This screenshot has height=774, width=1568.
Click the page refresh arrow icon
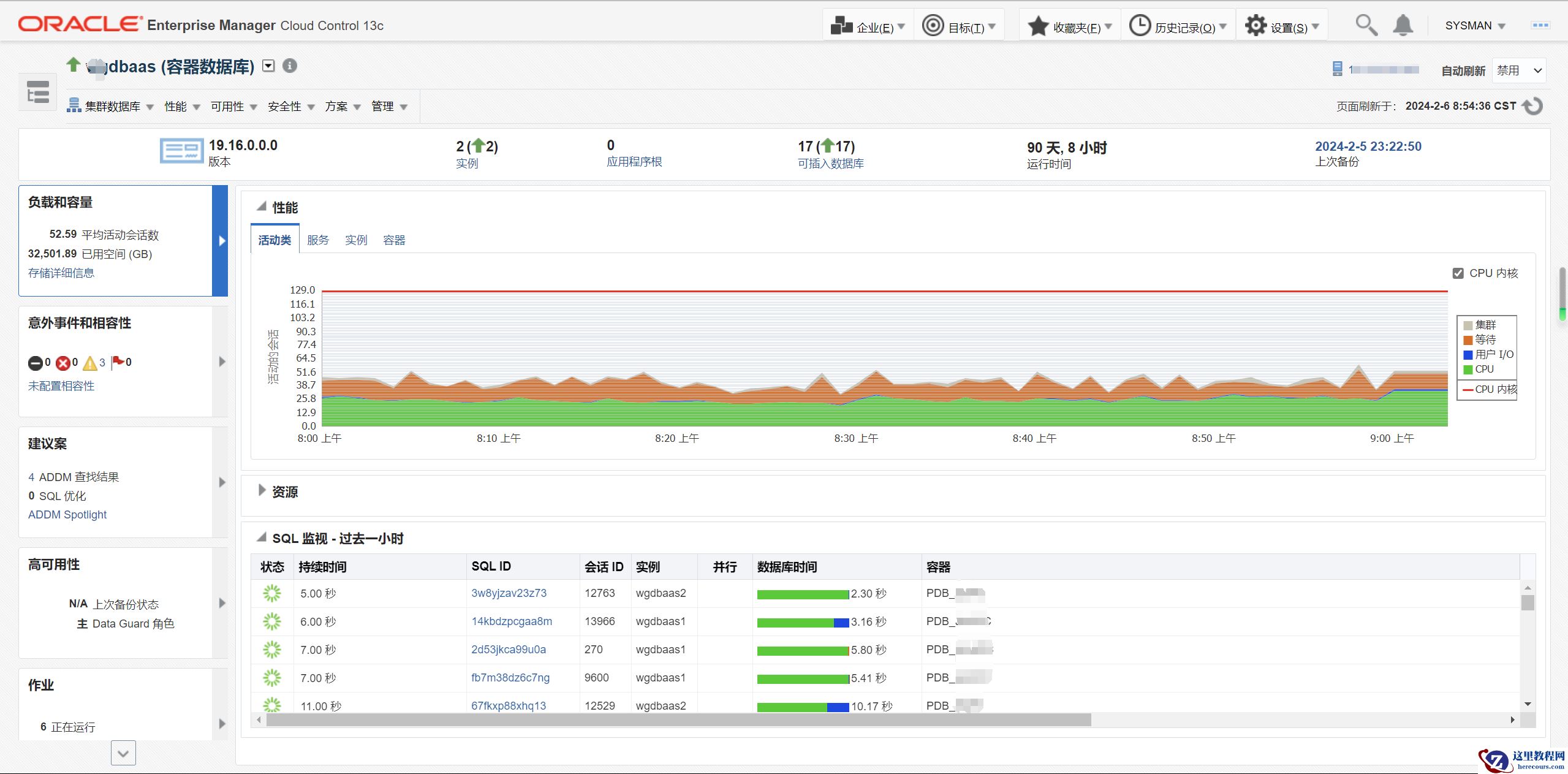(x=1533, y=106)
